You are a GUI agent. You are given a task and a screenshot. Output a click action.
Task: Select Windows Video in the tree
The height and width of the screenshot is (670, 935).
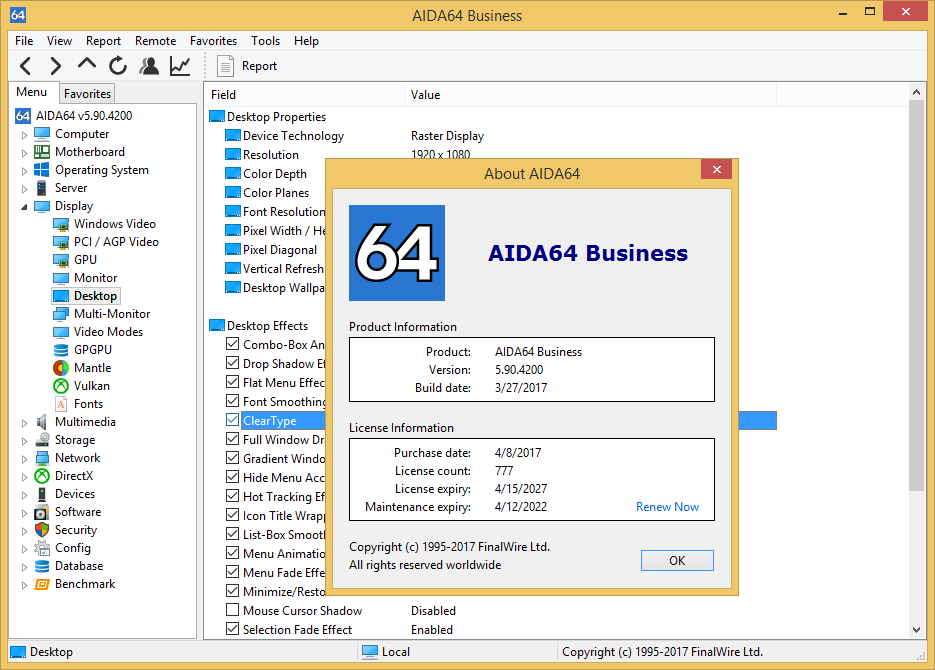coord(114,224)
